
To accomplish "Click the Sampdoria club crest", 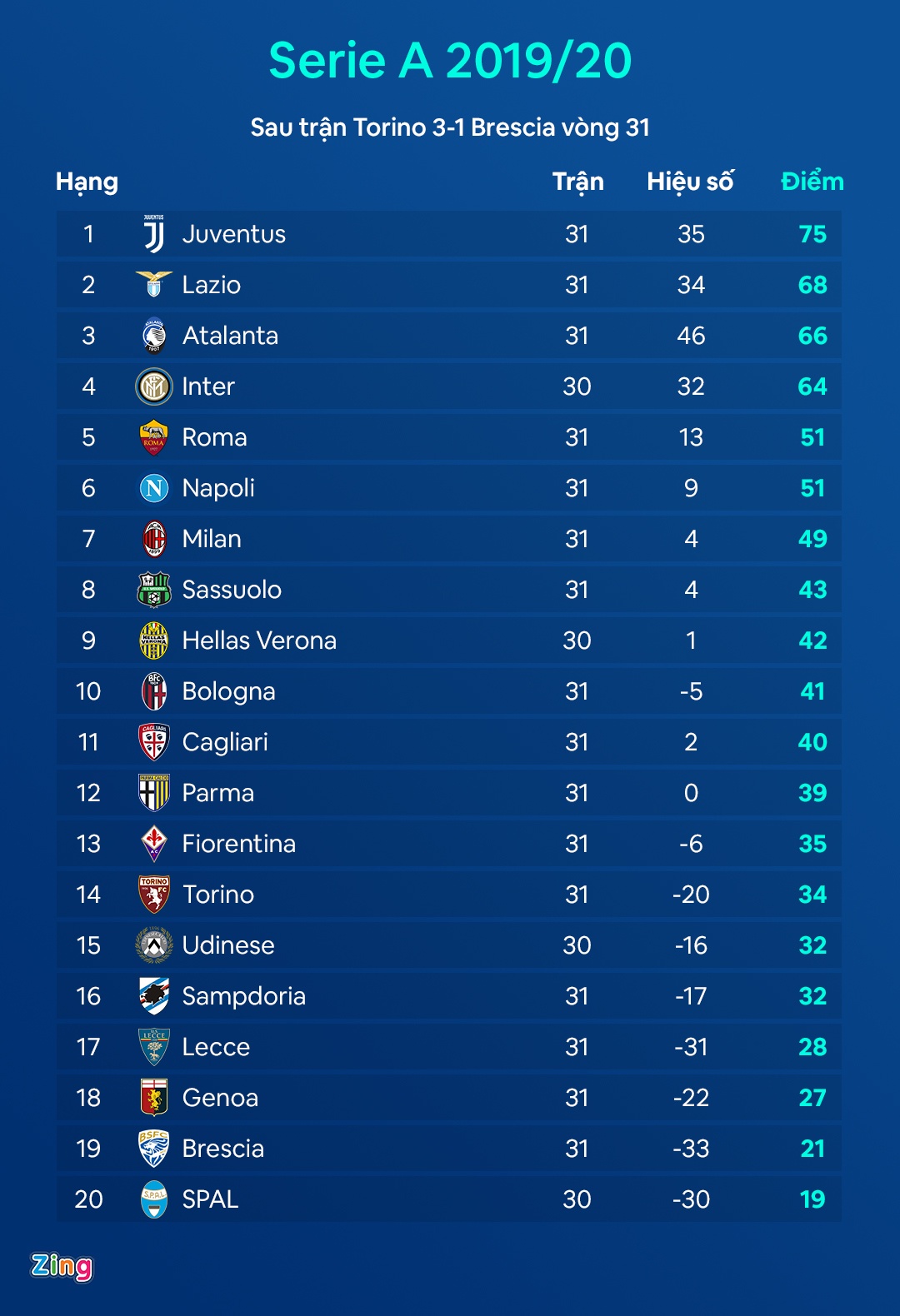I will [154, 996].
